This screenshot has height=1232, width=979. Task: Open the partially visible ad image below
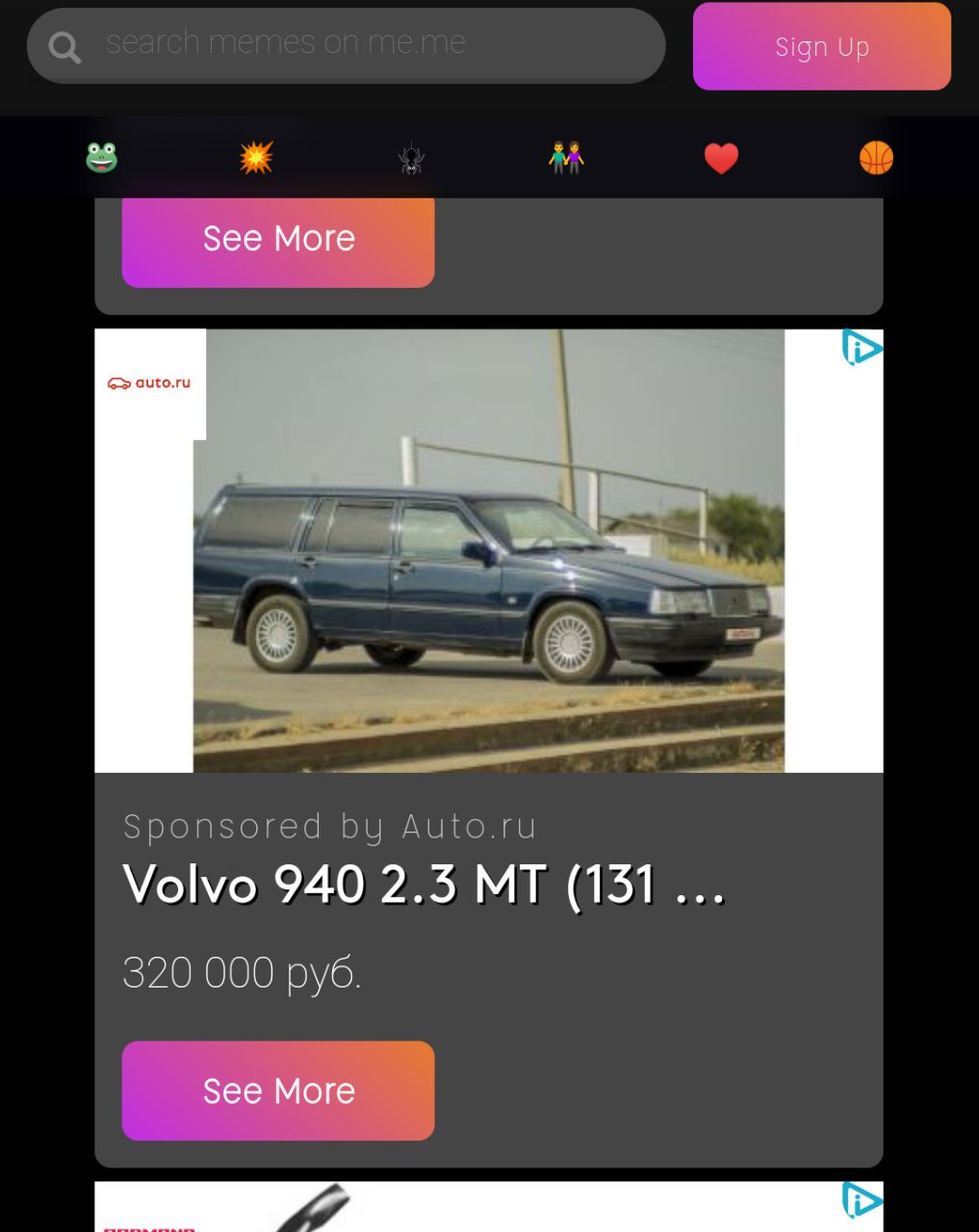(489, 1207)
